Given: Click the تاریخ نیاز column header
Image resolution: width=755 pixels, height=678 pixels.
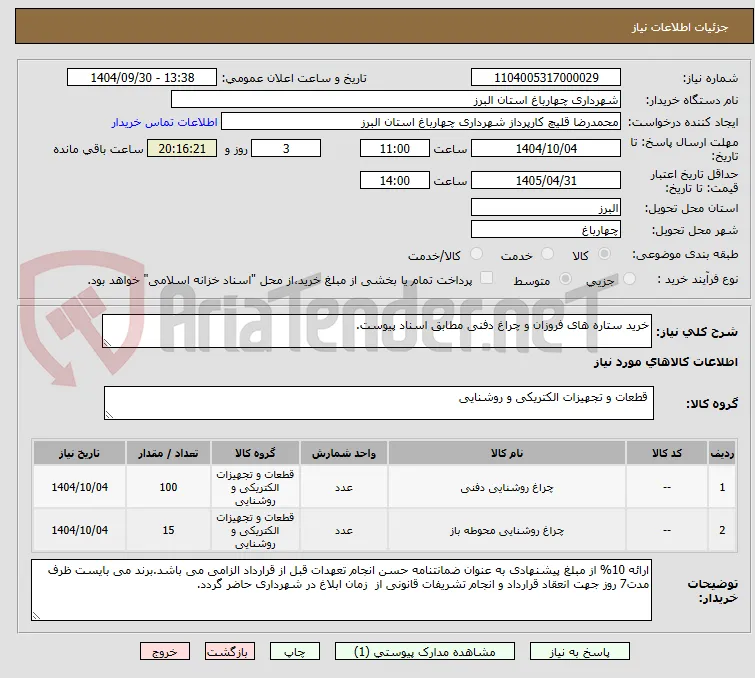Looking at the screenshot, I should (x=79, y=453).
